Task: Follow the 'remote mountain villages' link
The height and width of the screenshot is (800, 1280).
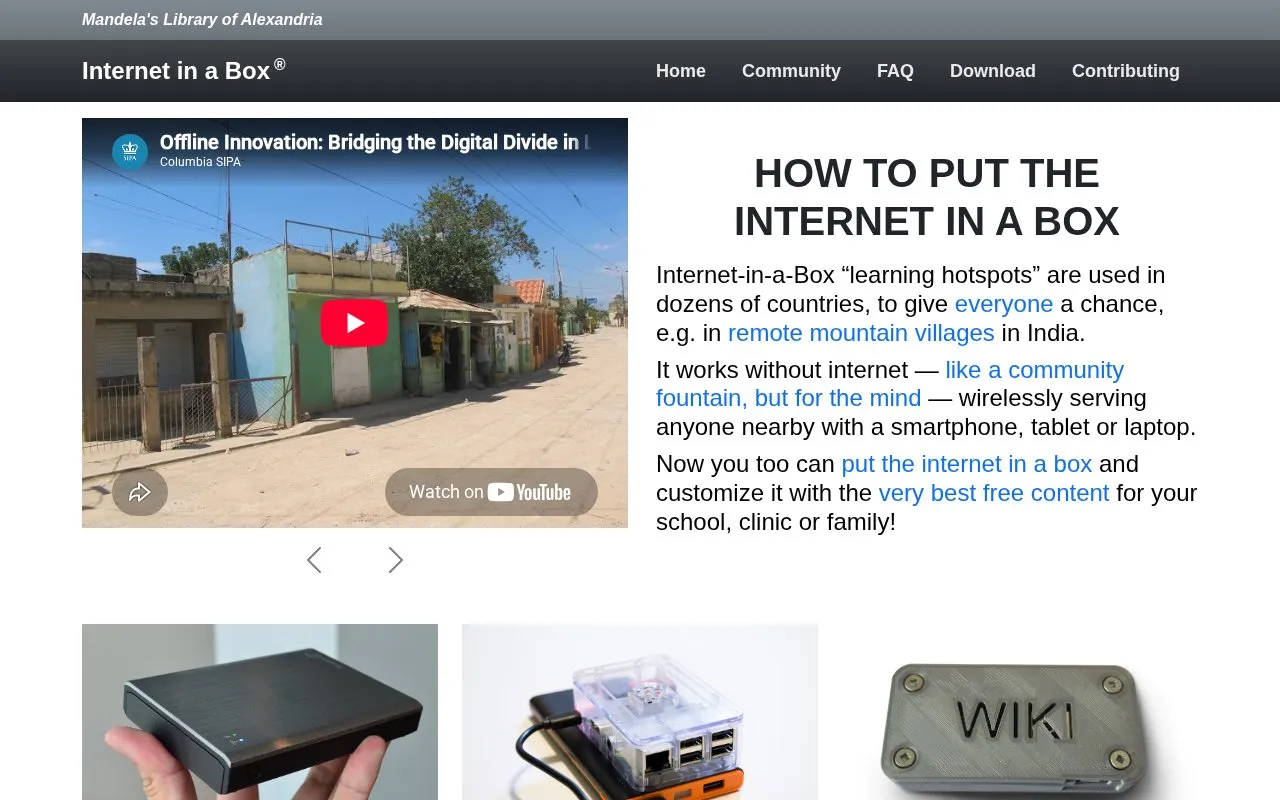Action: (861, 332)
